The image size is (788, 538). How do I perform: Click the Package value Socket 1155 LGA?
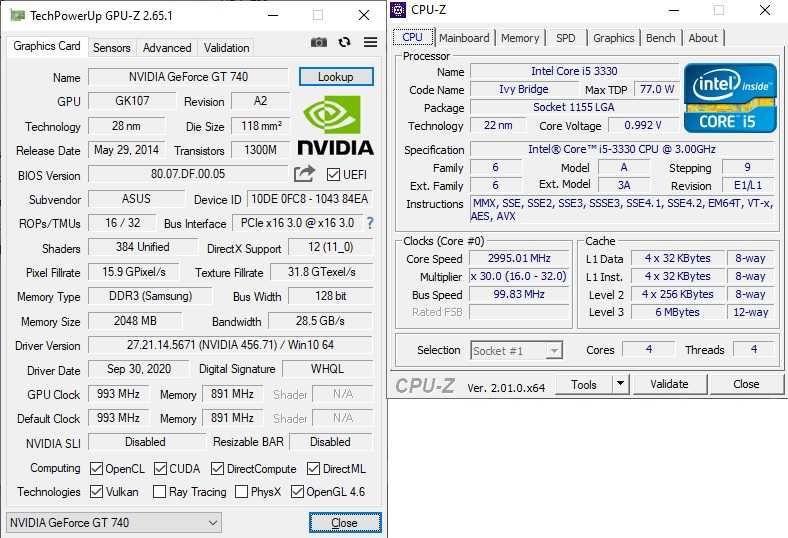574,107
